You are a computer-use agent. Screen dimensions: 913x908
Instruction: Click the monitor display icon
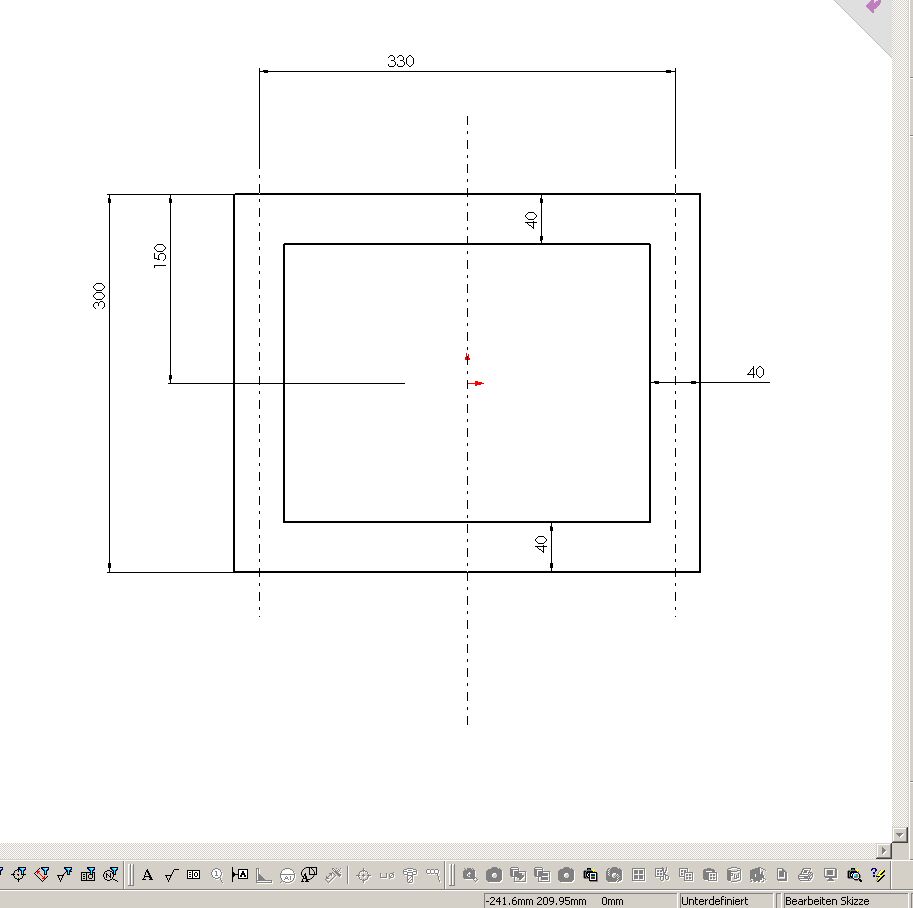(830, 875)
